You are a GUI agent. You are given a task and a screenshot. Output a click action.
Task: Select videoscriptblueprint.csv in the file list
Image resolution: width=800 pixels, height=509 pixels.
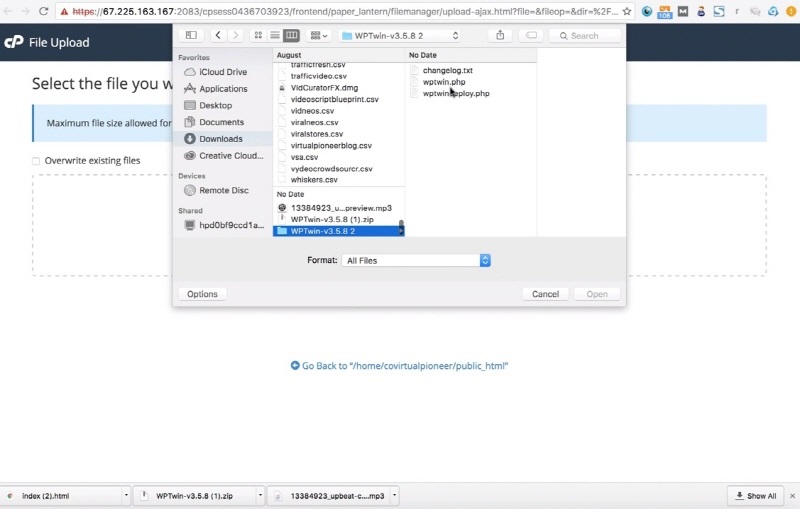[x=334, y=99]
